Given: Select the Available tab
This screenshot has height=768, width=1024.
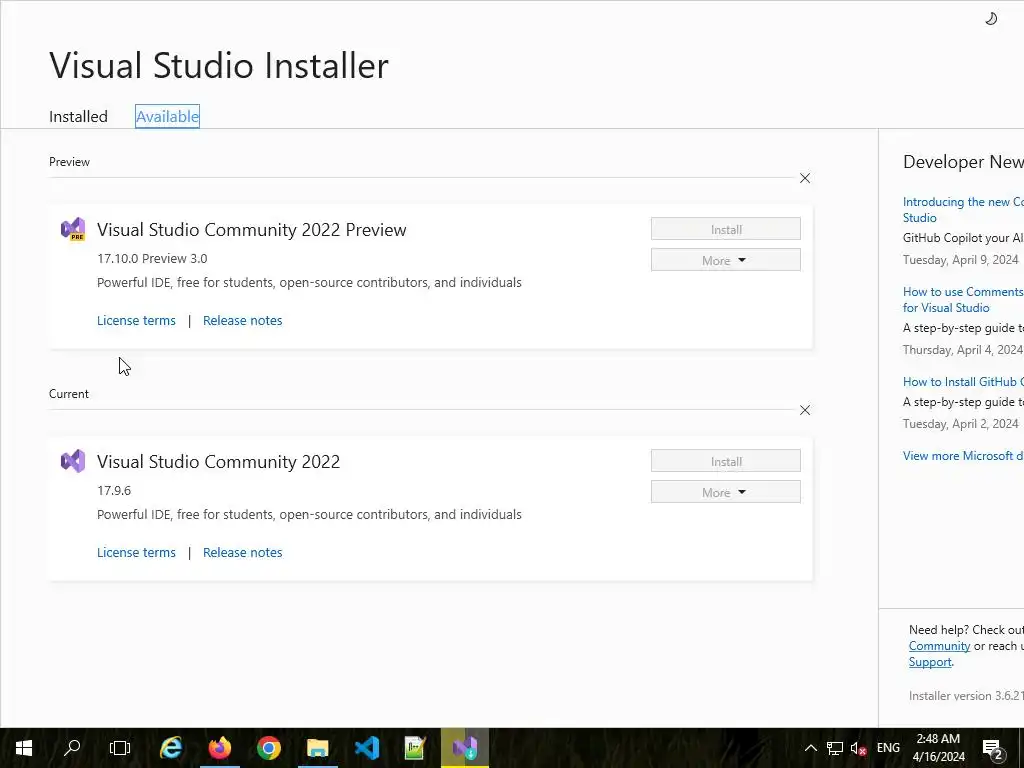Looking at the screenshot, I should click(167, 116).
